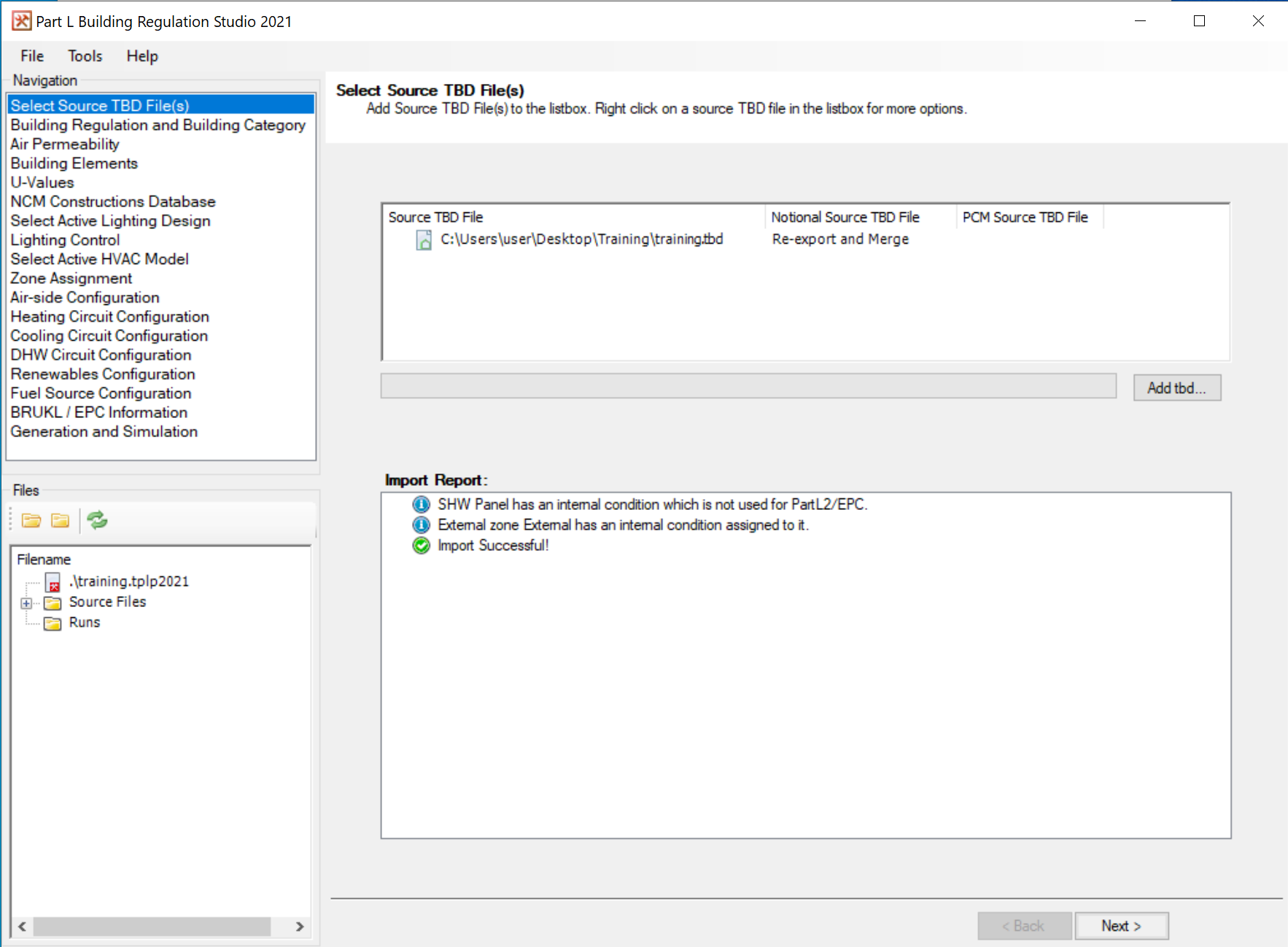
Task: Open Air Permeability page in navigation
Action: tap(65, 144)
